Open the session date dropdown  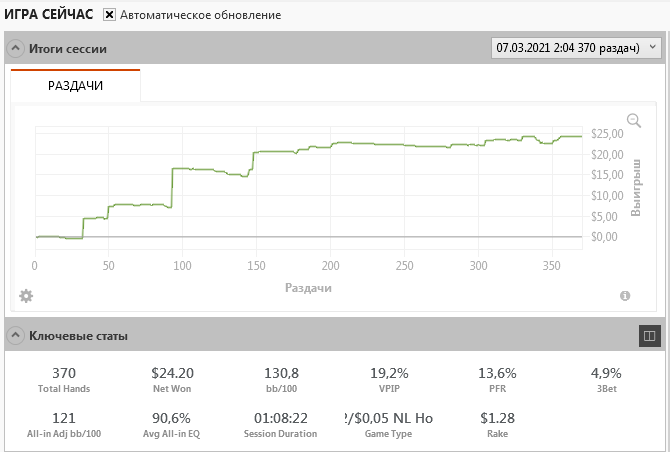click(x=576, y=47)
